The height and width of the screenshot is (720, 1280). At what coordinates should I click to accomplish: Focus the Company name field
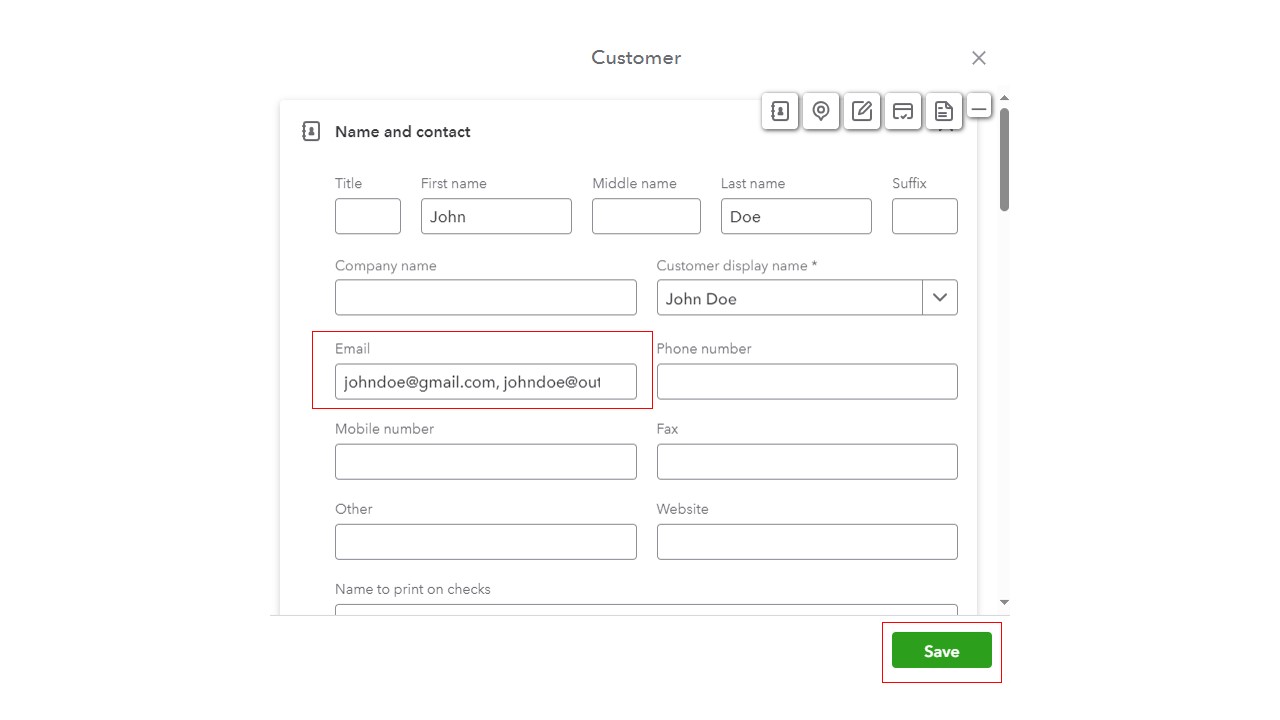point(485,298)
